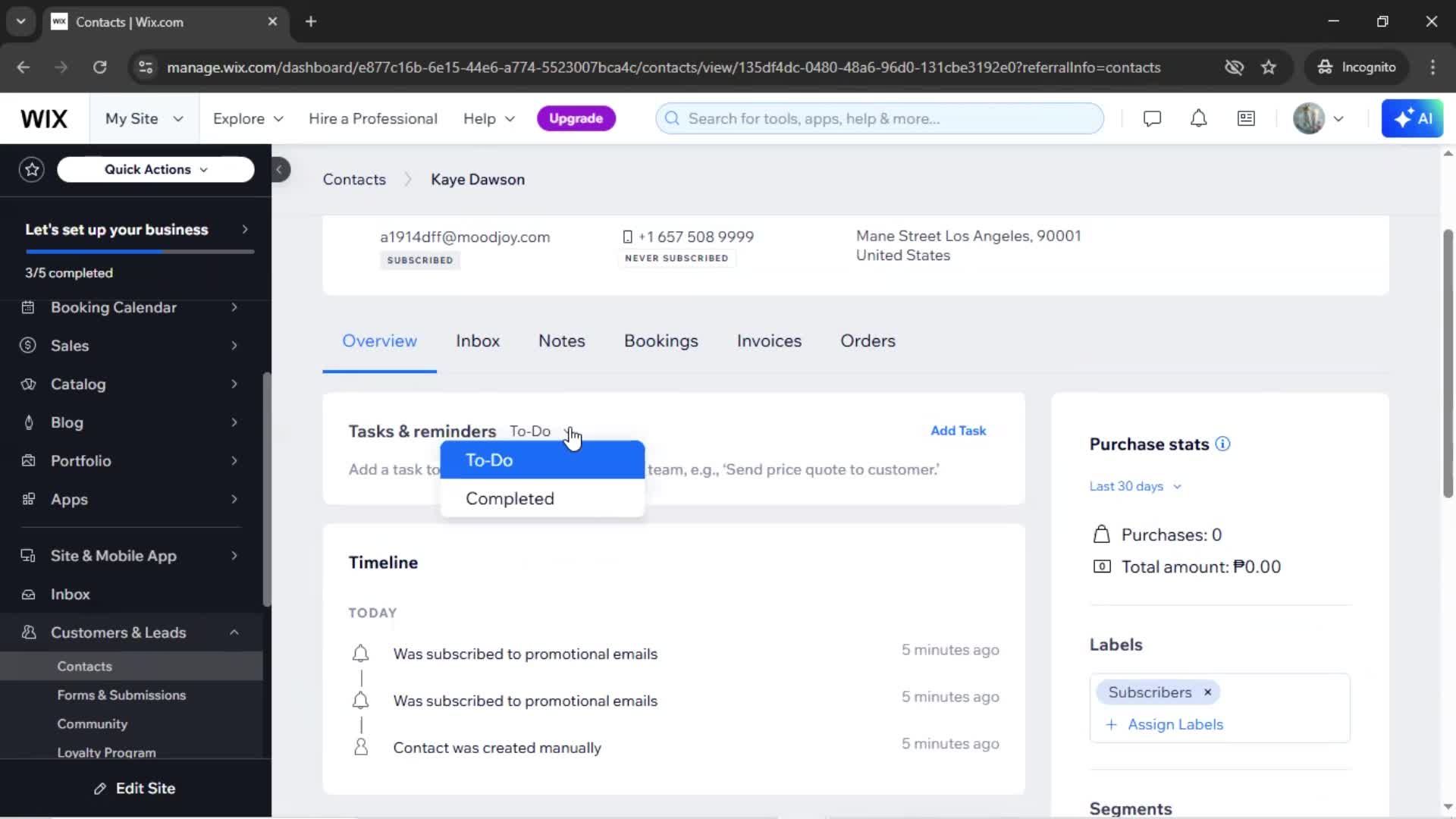Open Loyalty Program in sidebar
This screenshot has width=1456, height=819.
106,752
